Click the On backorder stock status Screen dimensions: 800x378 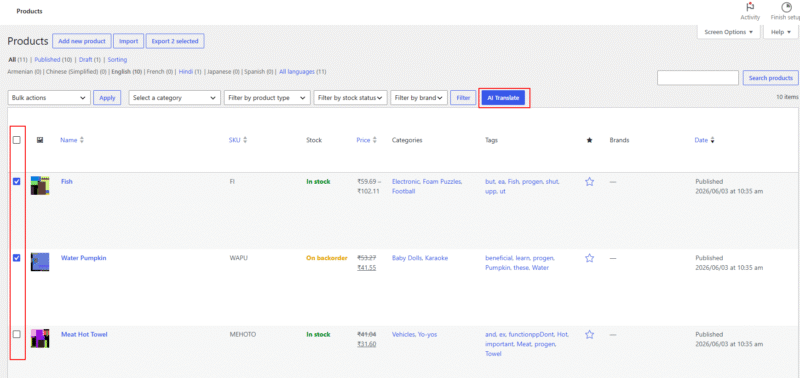pyautogui.click(x=327, y=258)
